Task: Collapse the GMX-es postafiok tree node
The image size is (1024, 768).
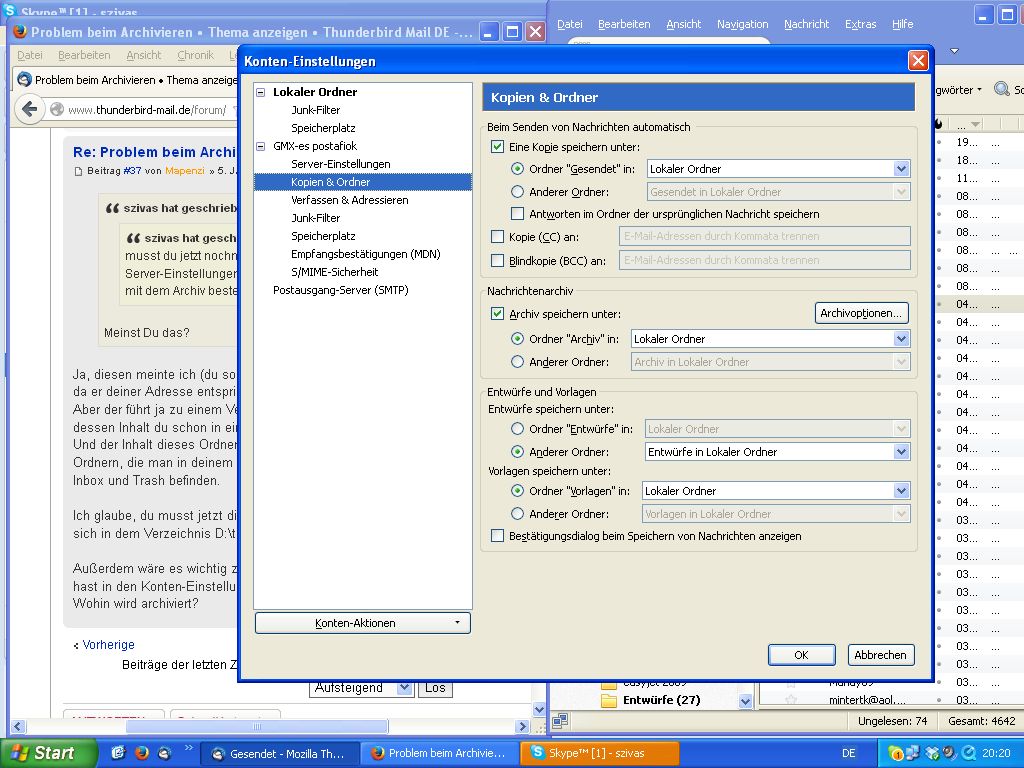Action: 261,146
